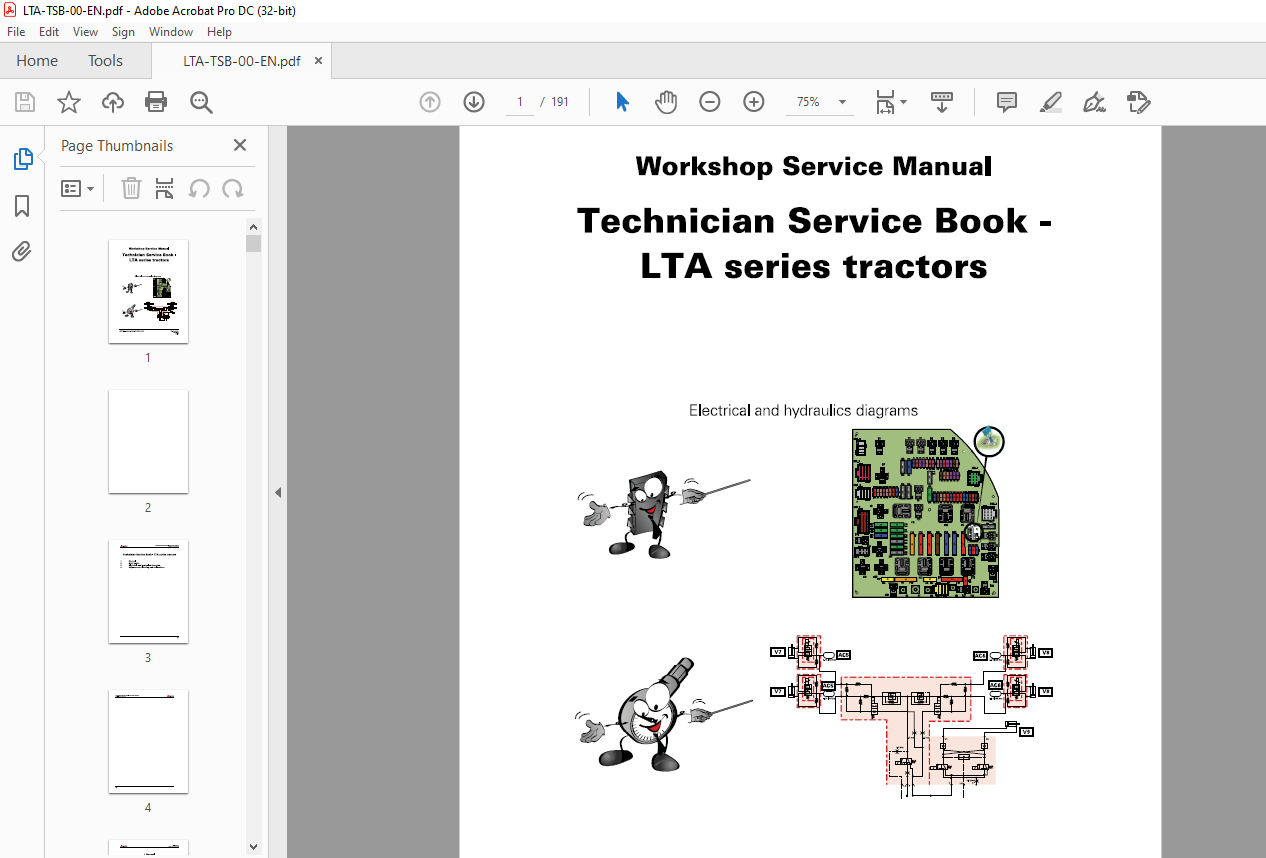The height and width of the screenshot is (858, 1266).
Task: Click 'Technician Service Book -' title text
Action: 814,220
